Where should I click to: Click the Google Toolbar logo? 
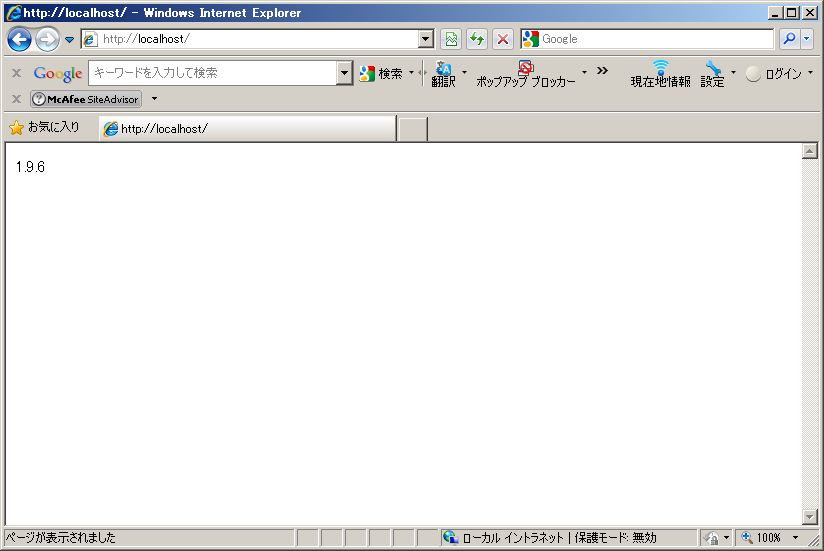pos(58,74)
